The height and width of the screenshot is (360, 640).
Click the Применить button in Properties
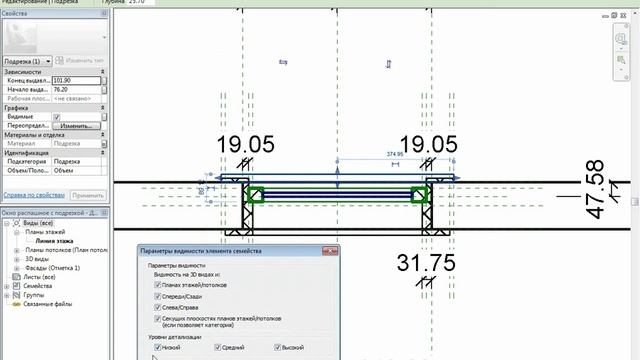tap(88, 195)
